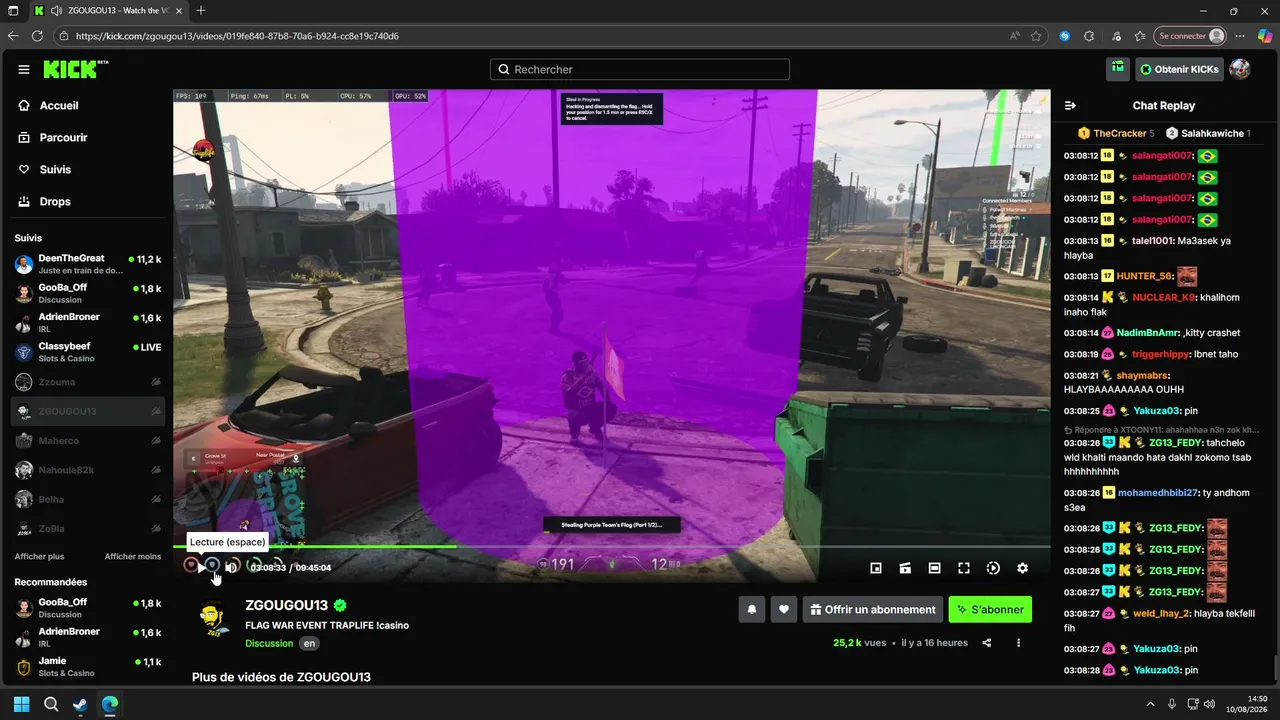Open AdrienBroner's followed channel in Suivis
The image size is (1280, 720).
(88, 322)
